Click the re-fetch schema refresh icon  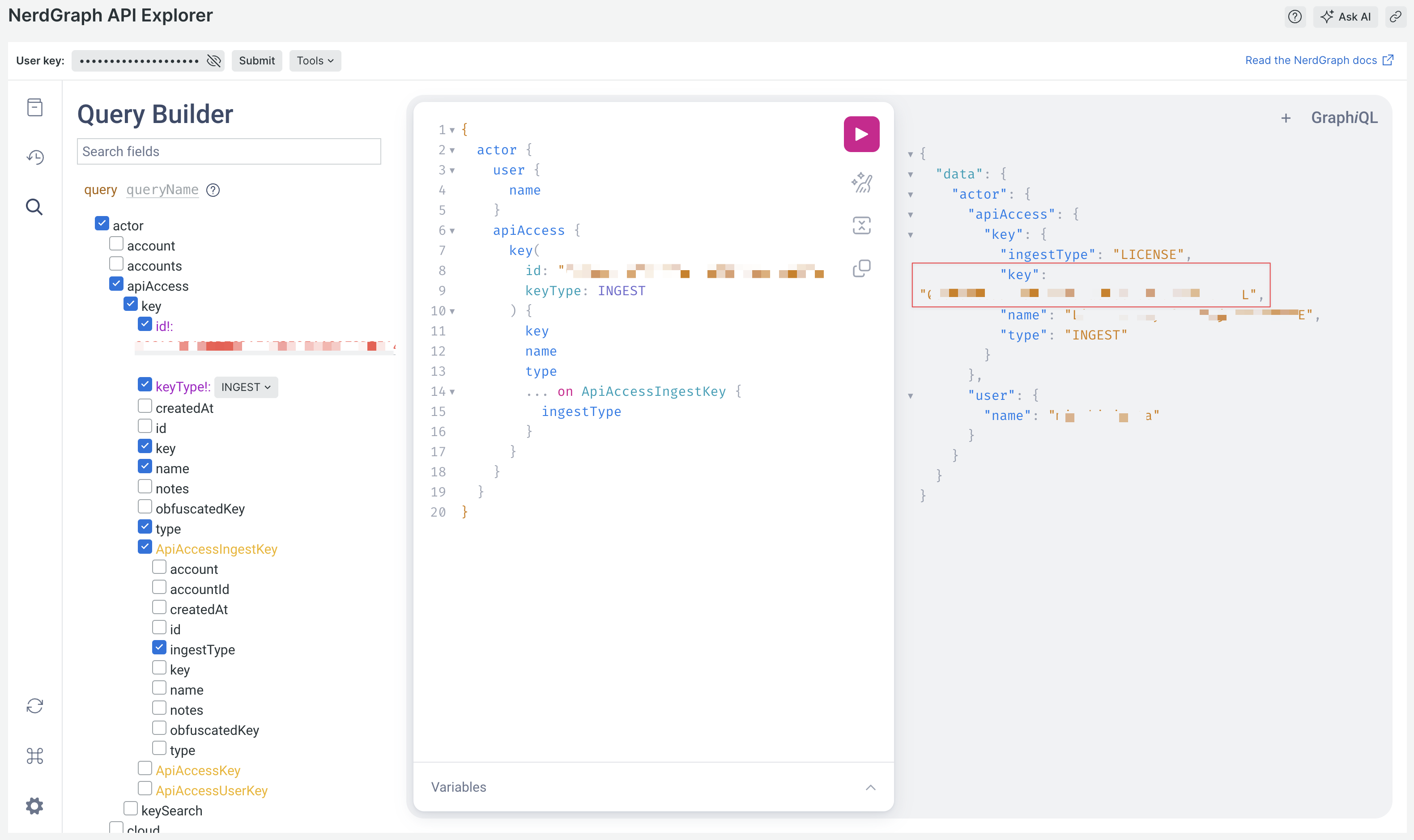pyautogui.click(x=35, y=706)
